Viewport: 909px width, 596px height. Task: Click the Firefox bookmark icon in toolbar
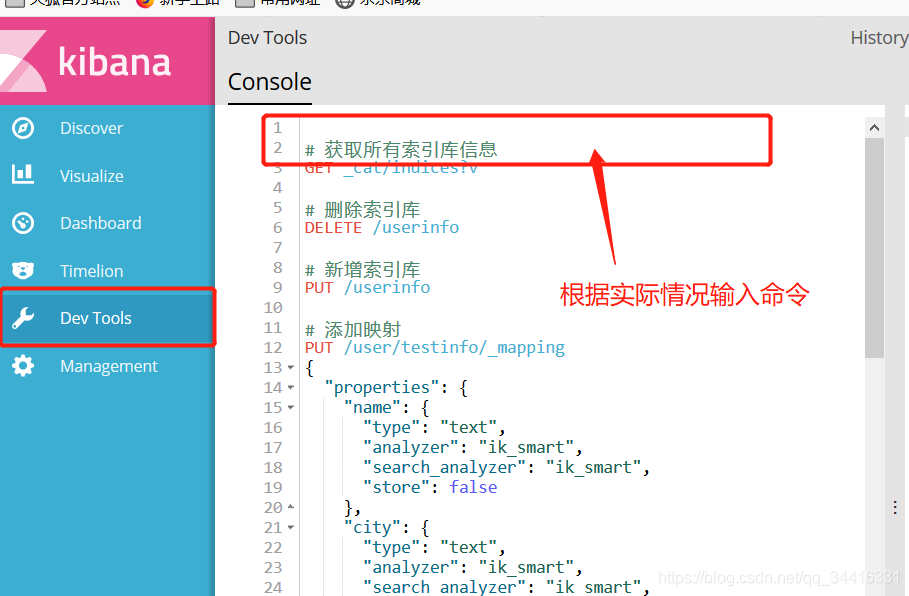pyautogui.click(x=145, y=2)
